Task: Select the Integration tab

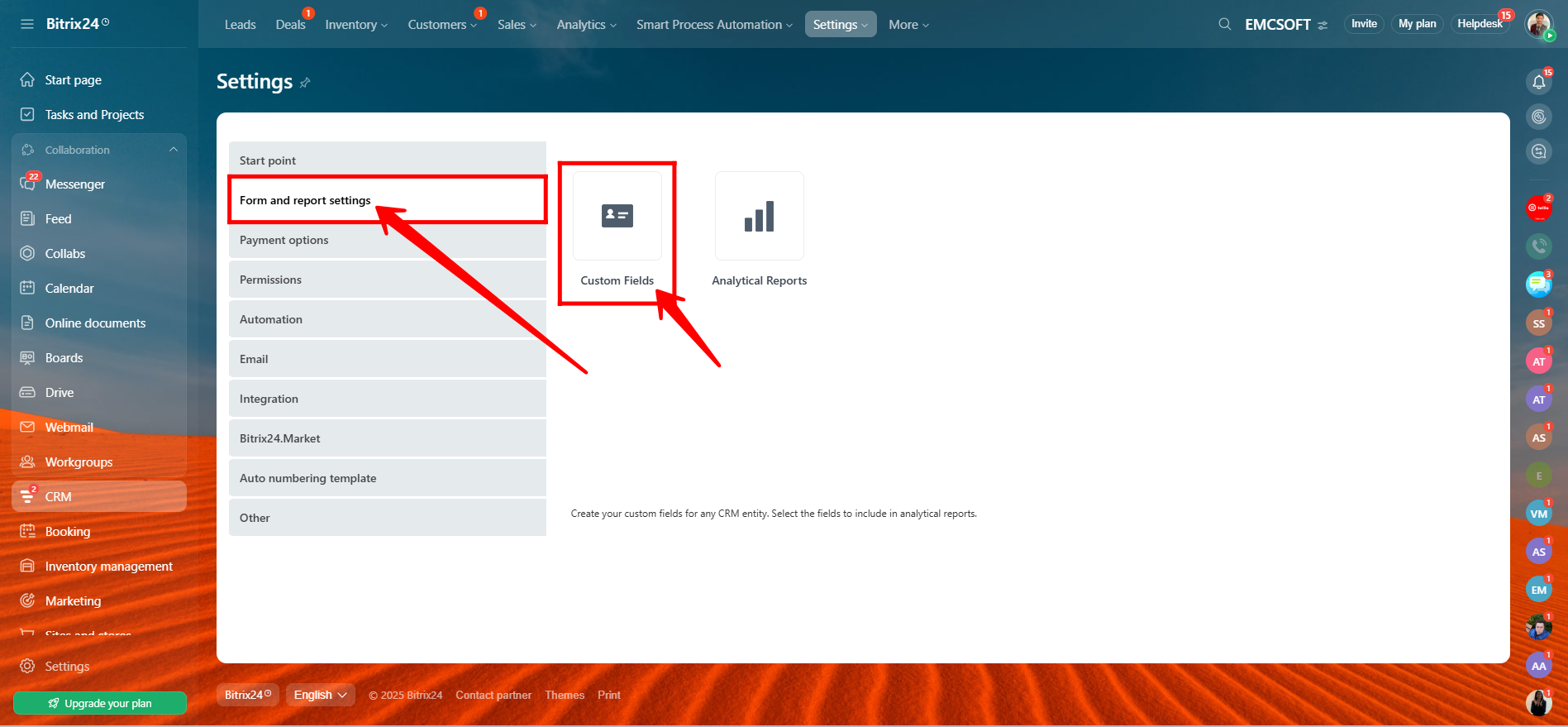Action: (388, 399)
